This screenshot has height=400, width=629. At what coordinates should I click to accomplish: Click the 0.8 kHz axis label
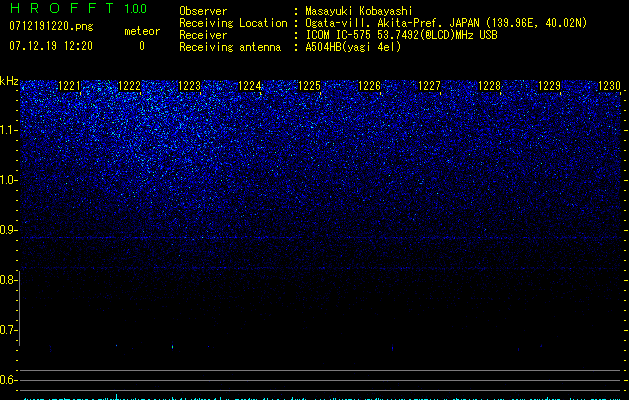(x=9, y=280)
